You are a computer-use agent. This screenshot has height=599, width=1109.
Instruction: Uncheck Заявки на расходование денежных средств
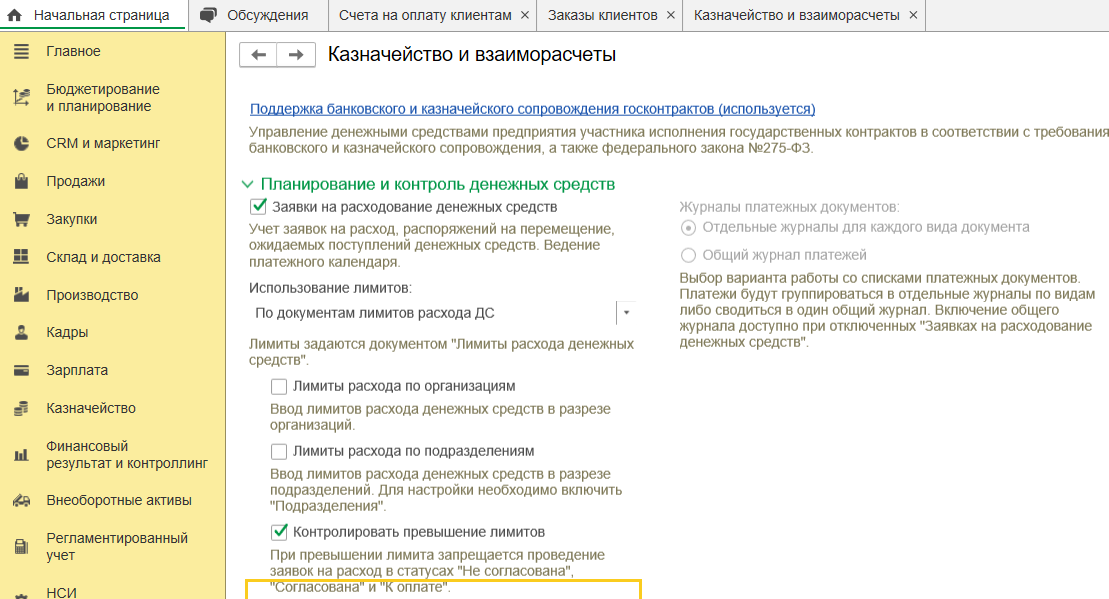click(x=259, y=207)
